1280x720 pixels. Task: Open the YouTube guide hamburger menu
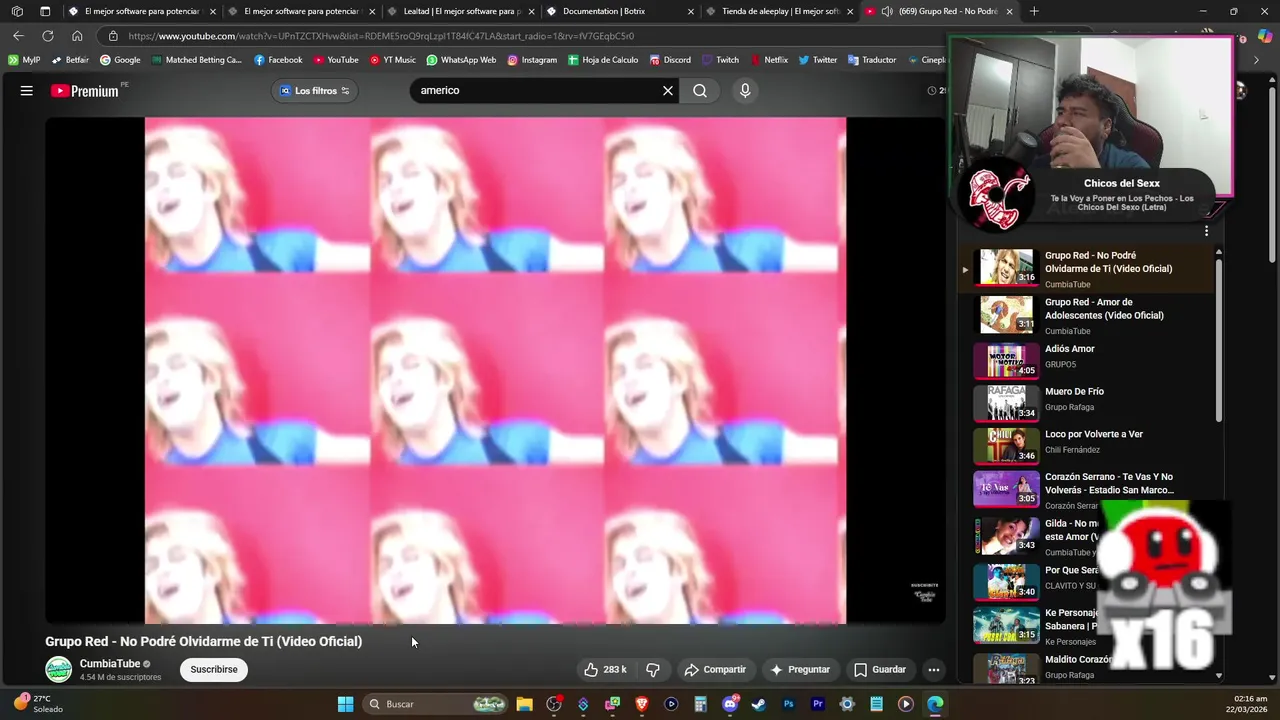pyautogui.click(x=27, y=91)
